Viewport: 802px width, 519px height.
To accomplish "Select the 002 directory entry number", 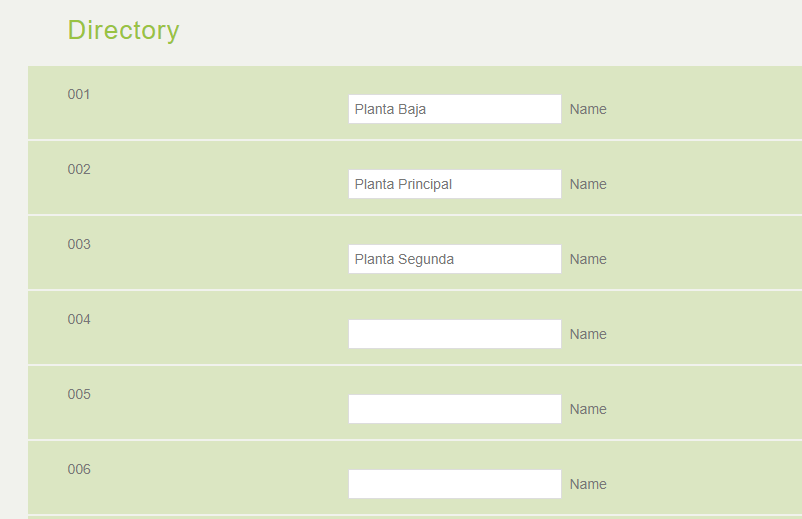I will tap(79, 170).
